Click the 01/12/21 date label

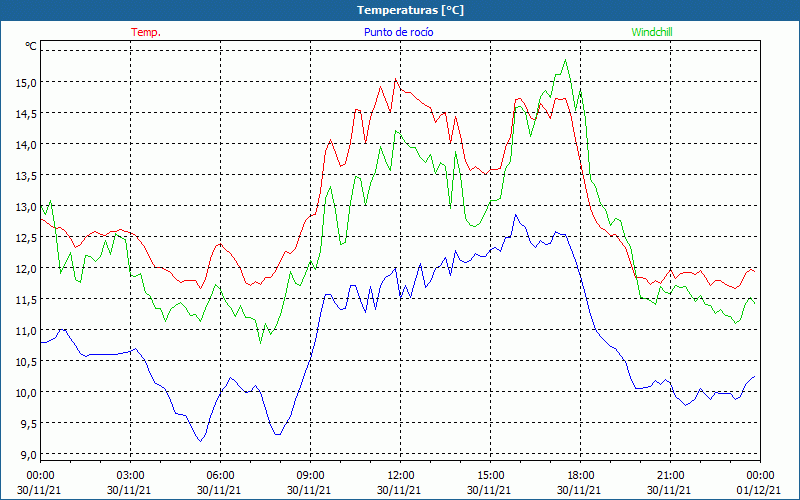pyautogui.click(x=759, y=490)
